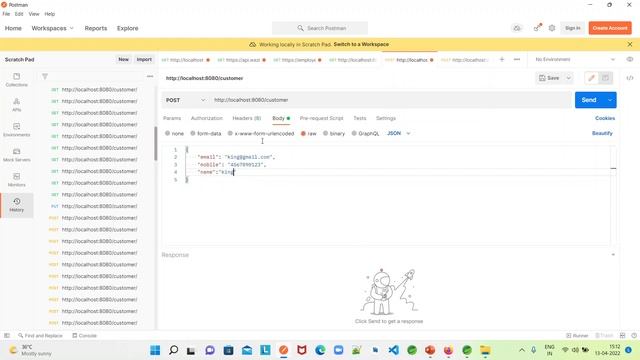Click the blue Send button

pyautogui.click(x=589, y=100)
